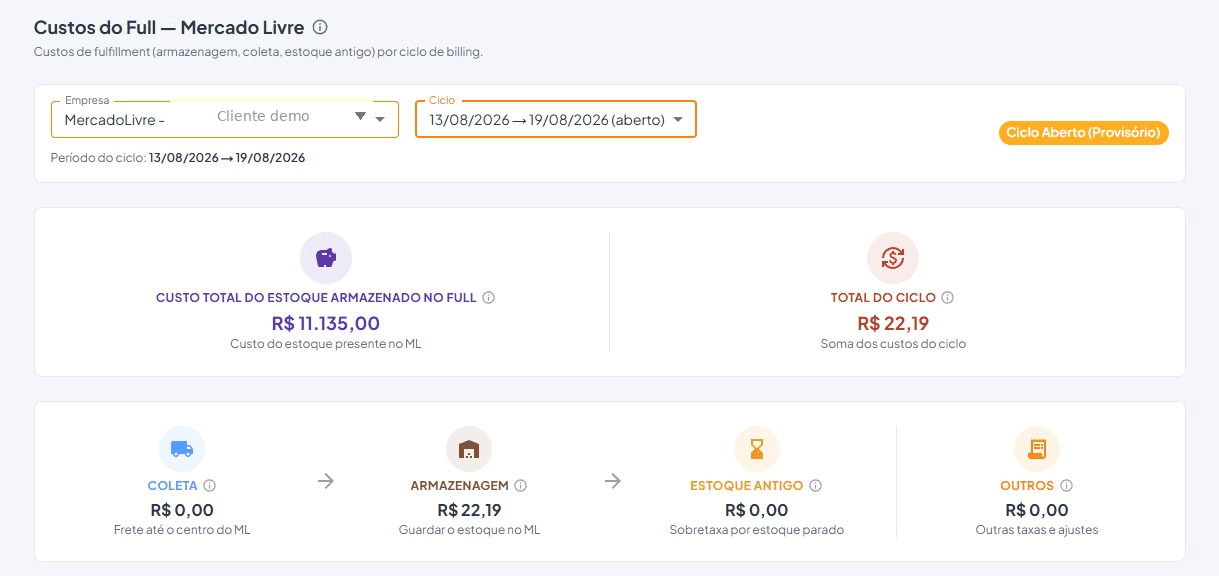Click the blue Coleta truck icon

click(x=182, y=449)
